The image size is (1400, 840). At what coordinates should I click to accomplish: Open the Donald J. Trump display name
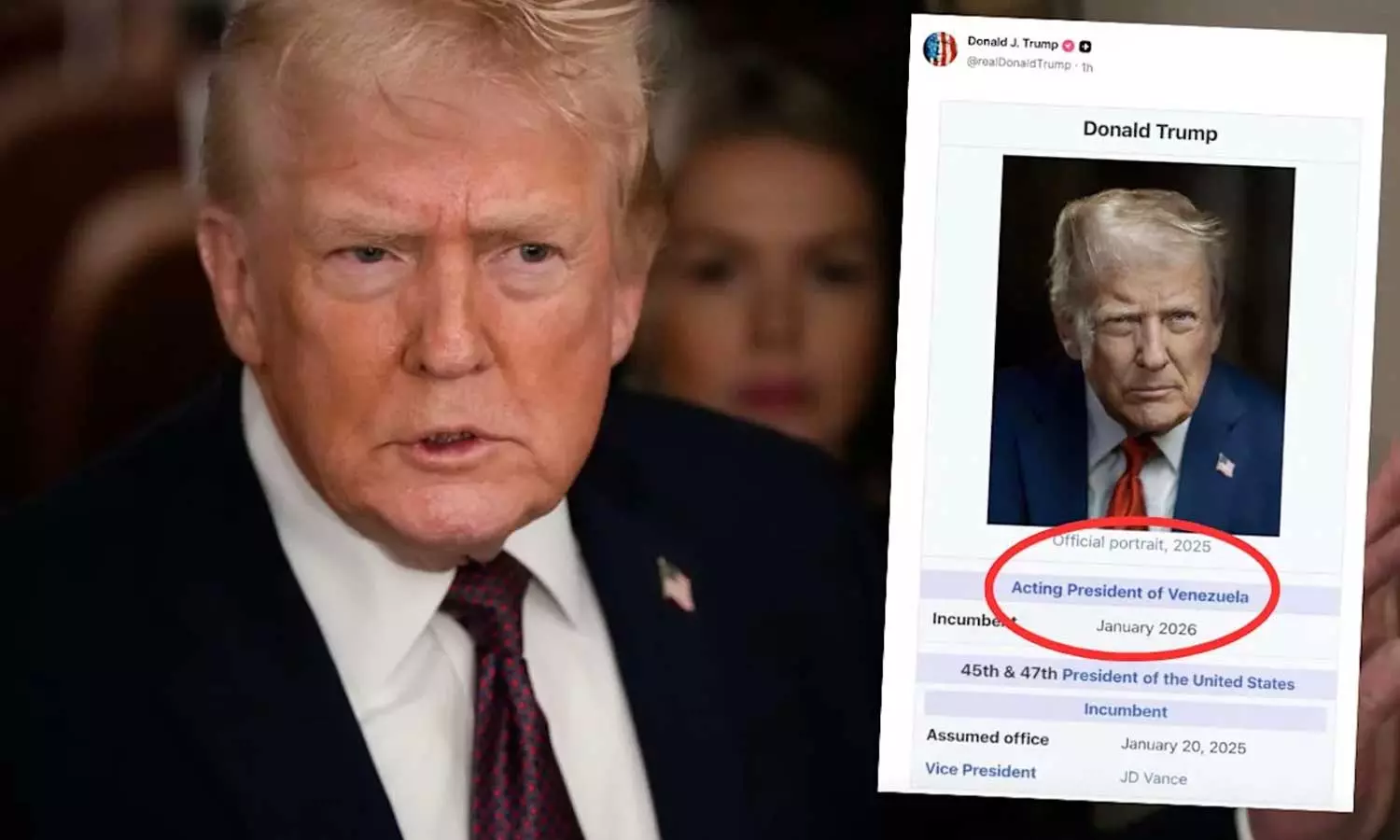click(1013, 43)
